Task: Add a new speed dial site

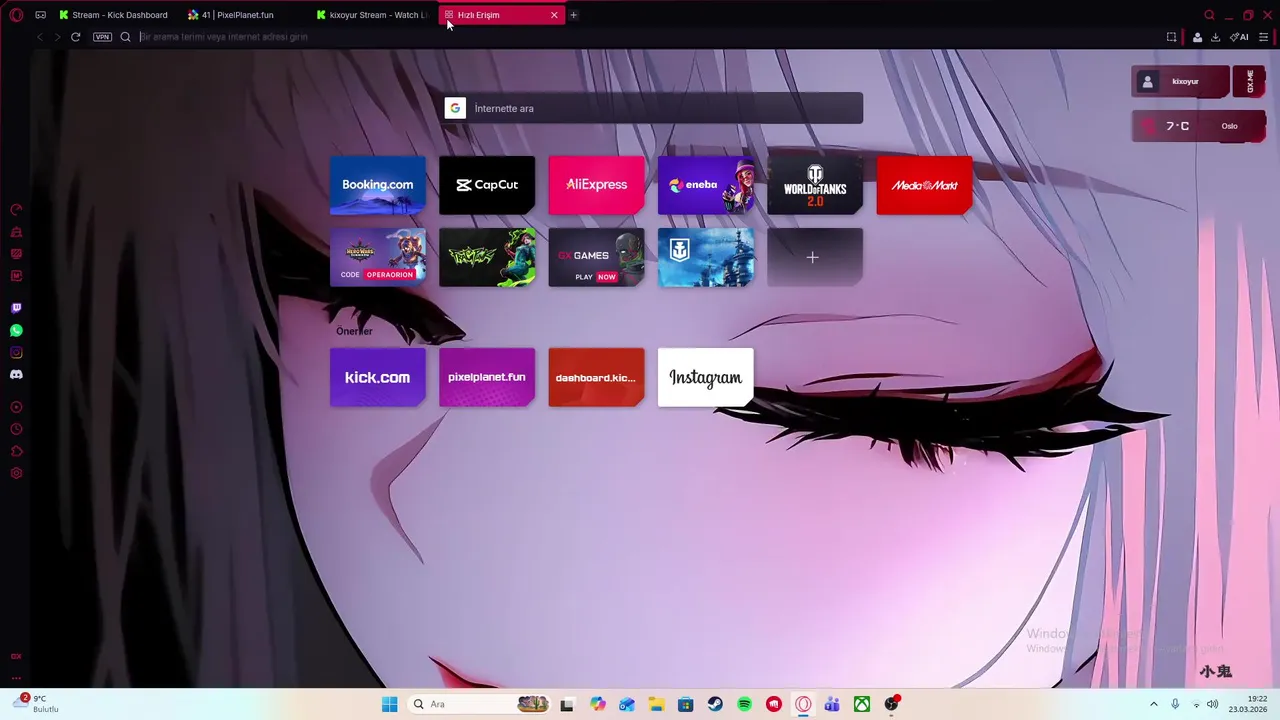Action: tap(815, 257)
